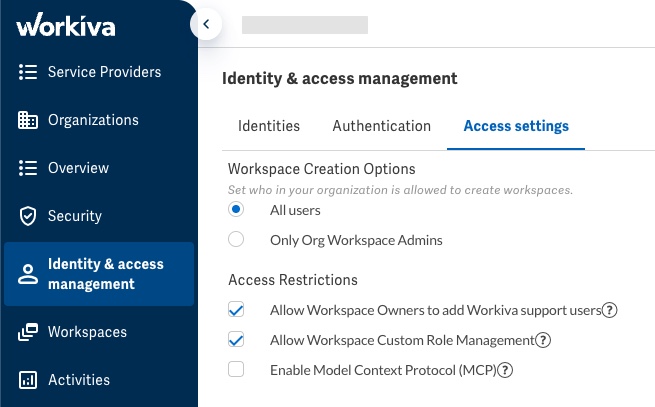Click the 'Workspace Creation Options' heading
This screenshot has height=407, width=655.
click(x=322, y=169)
